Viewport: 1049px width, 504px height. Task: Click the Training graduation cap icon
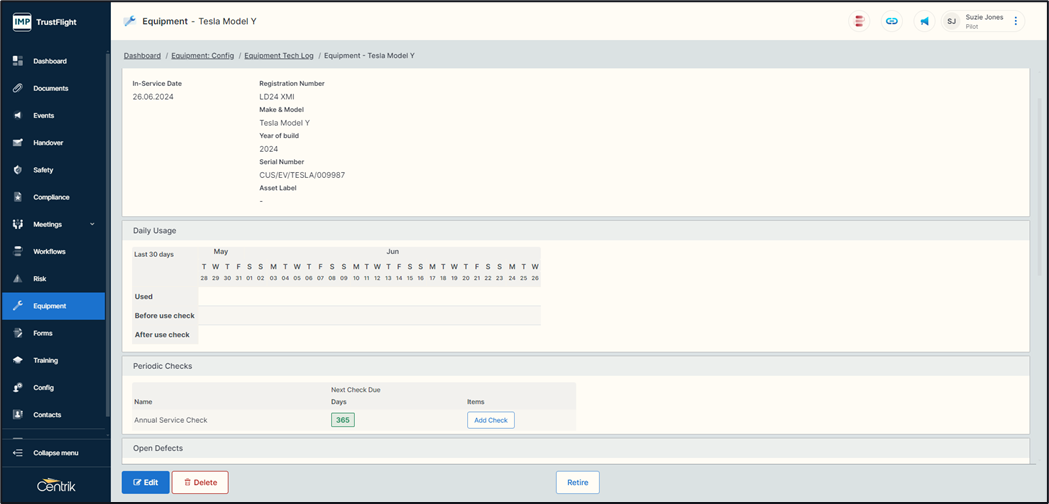pos(18,360)
